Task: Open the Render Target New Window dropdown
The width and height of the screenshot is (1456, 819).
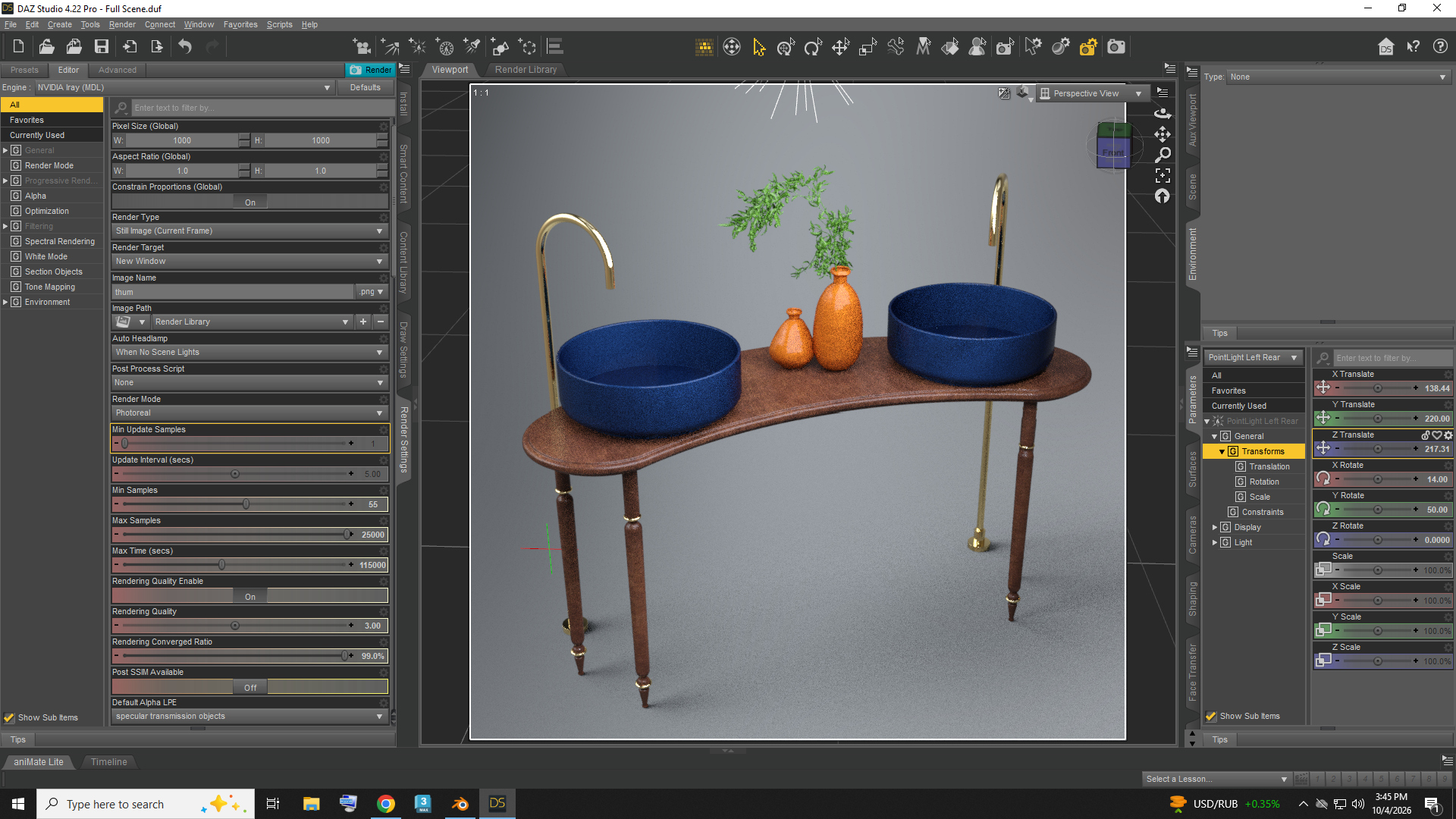Action: [249, 262]
